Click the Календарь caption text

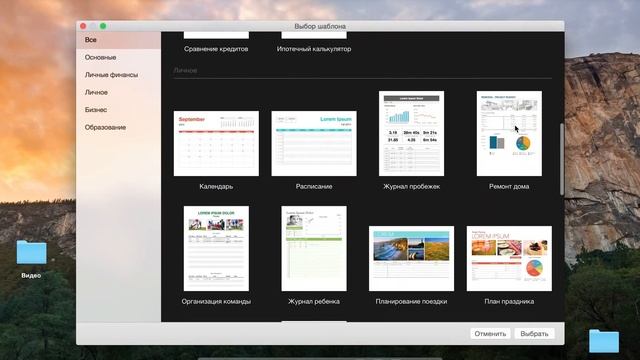[216, 187]
